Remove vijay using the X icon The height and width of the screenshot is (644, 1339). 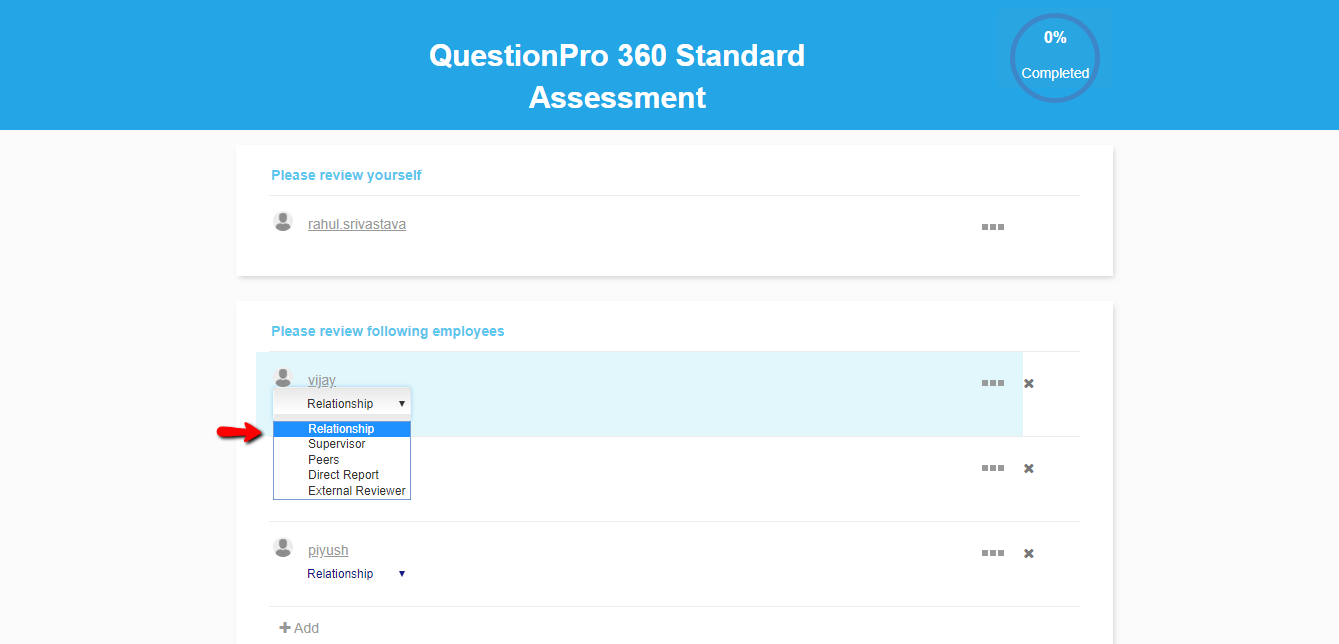tap(1028, 383)
